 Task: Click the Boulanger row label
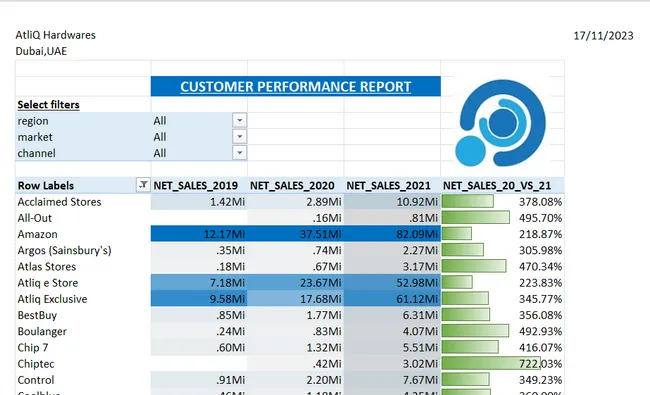(x=42, y=331)
